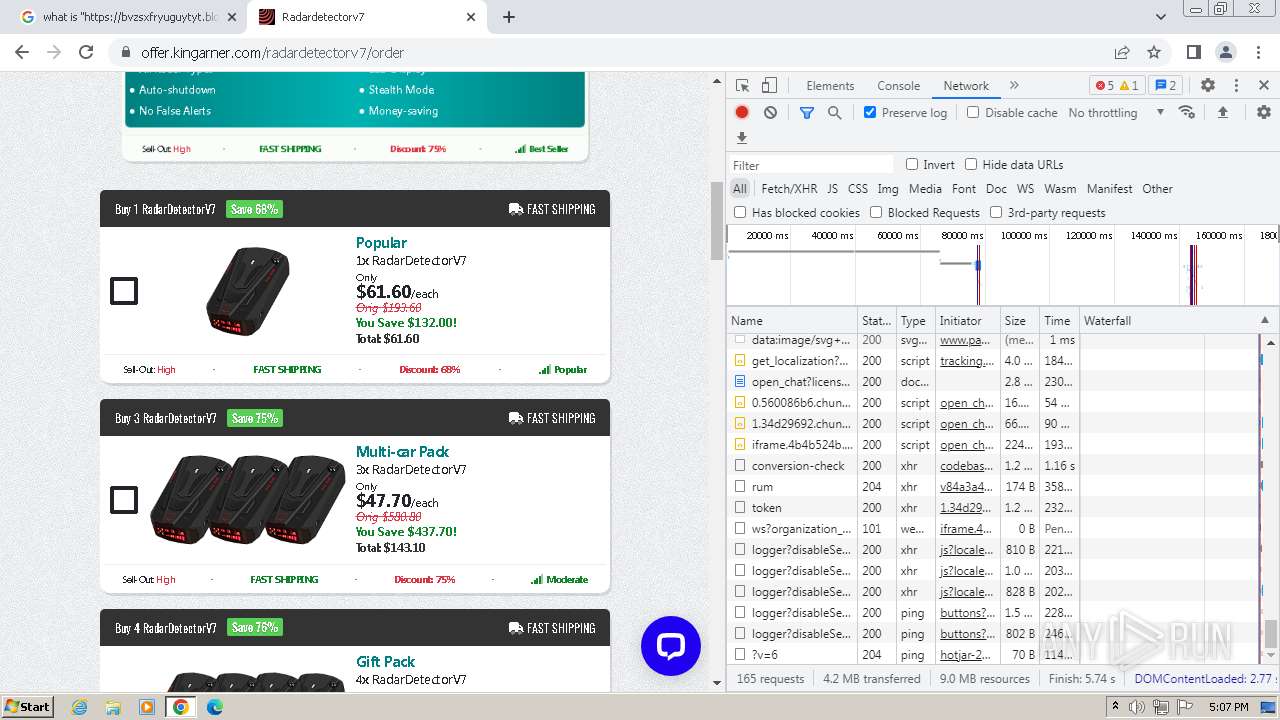Click the Windows Start button
This screenshot has width=1280, height=720.
click(28, 707)
